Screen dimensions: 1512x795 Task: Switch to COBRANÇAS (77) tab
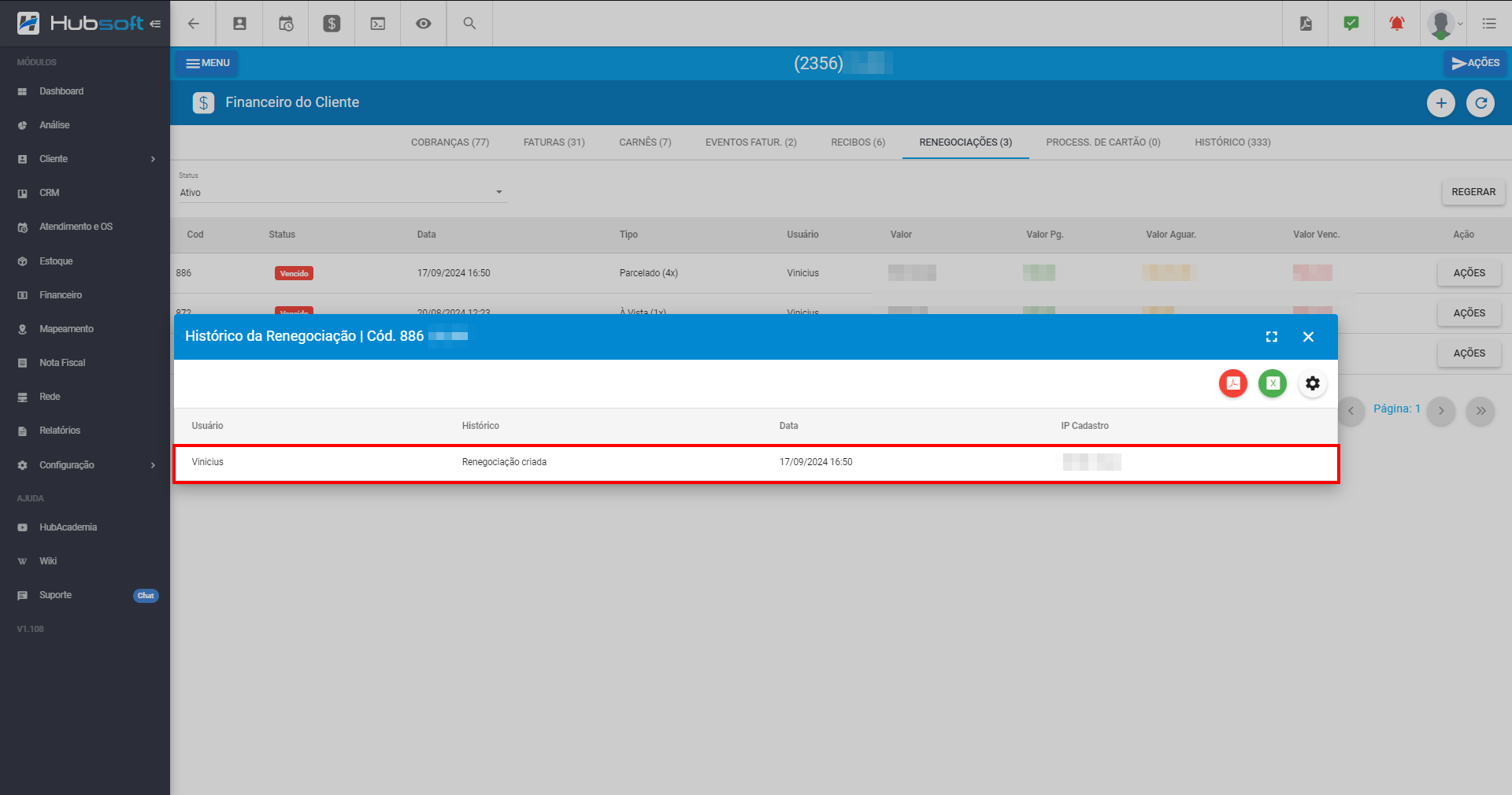[x=450, y=142]
